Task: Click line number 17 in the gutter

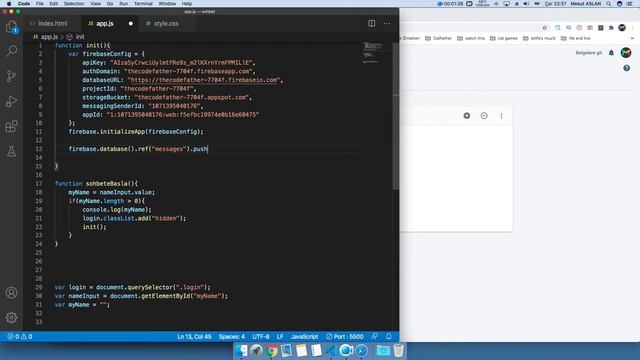Action: point(39,183)
